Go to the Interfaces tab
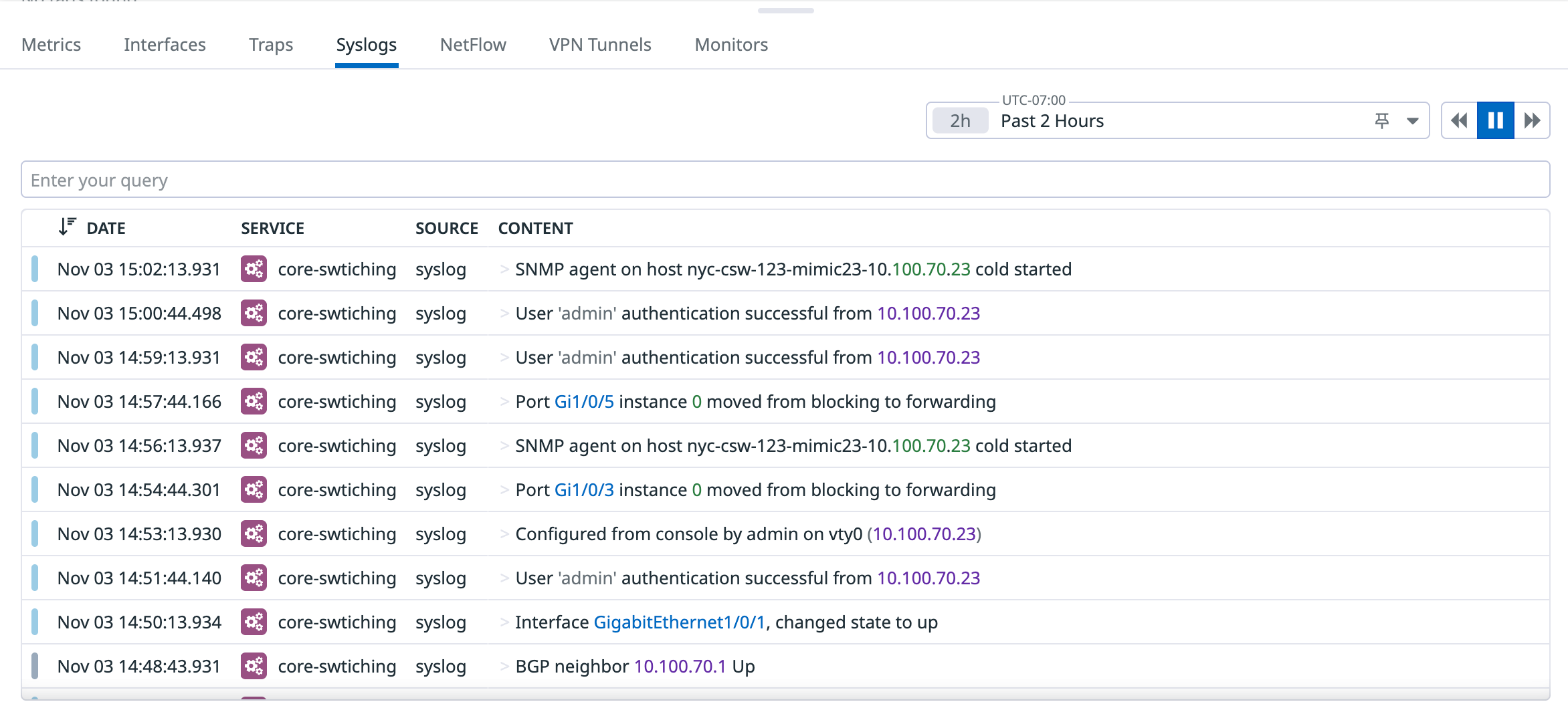Viewport: 1568px width, 710px height. coord(165,45)
